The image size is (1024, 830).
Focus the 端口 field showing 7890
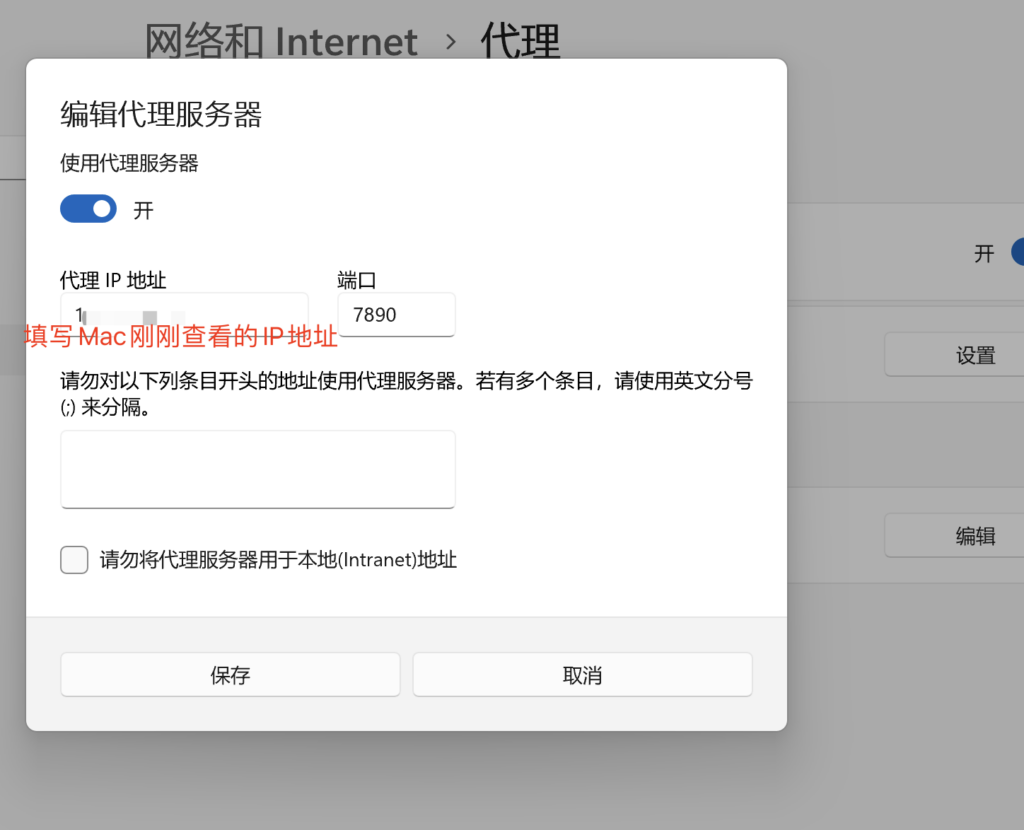(x=396, y=315)
